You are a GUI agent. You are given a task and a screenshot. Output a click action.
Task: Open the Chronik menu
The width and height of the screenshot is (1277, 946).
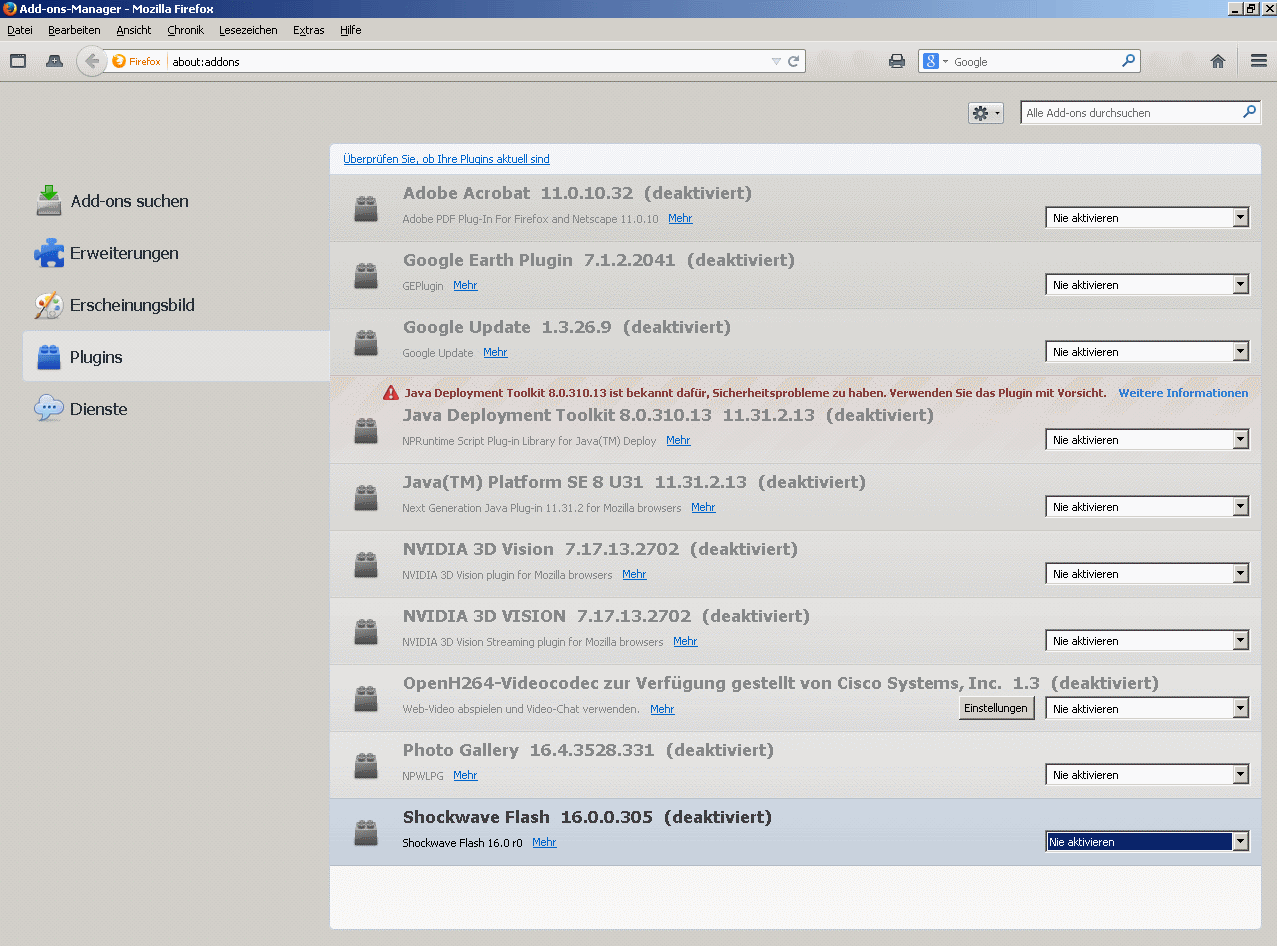tap(186, 30)
